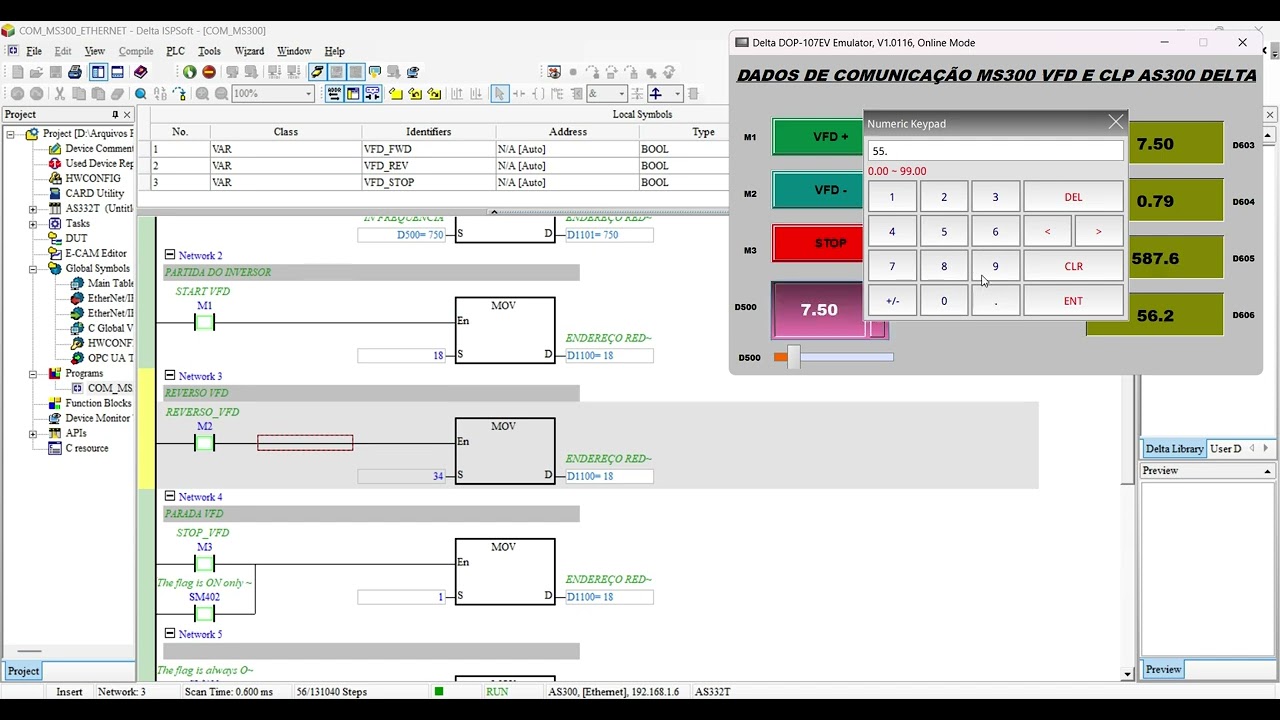Open the HWCONFIG item in project tree
1280x720 pixels.
point(92,178)
